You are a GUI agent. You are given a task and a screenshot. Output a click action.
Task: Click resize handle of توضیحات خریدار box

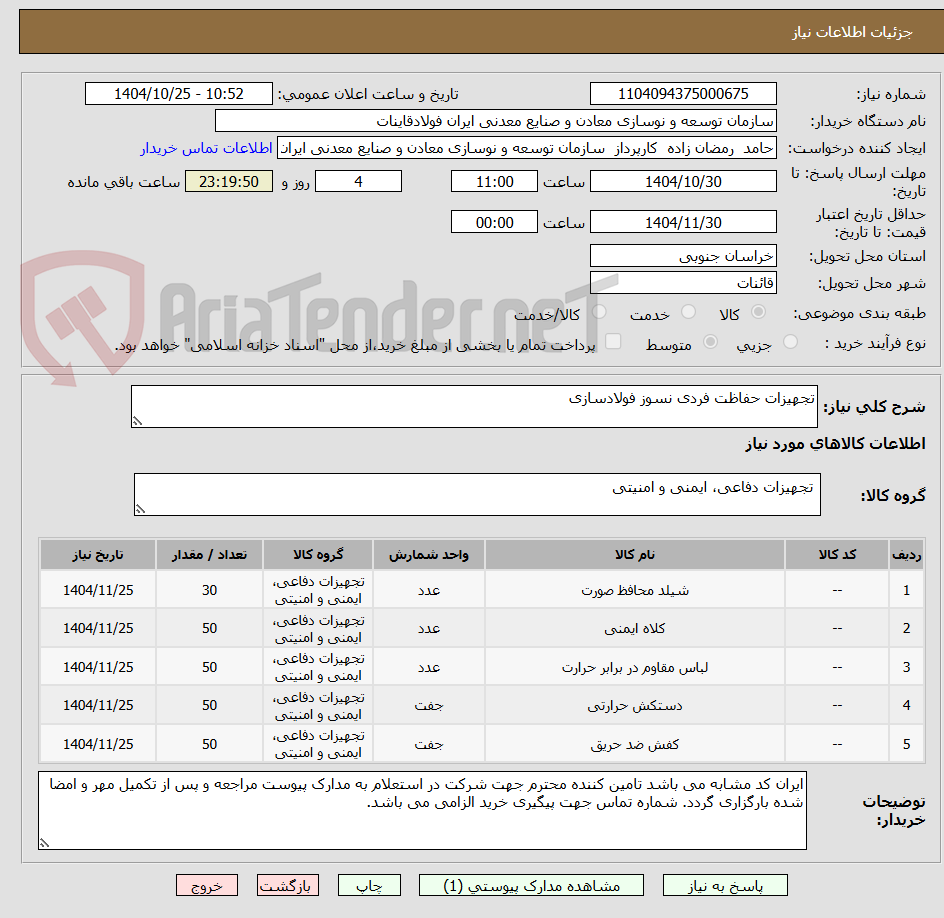[45, 843]
